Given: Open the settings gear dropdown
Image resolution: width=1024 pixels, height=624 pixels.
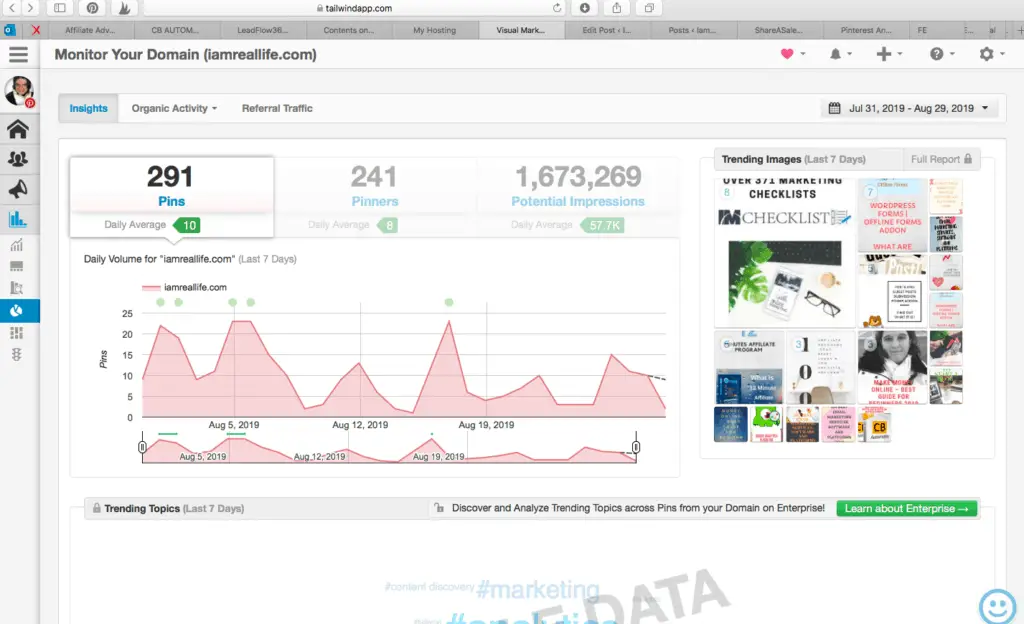Looking at the screenshot, I should tap(991, 54).
